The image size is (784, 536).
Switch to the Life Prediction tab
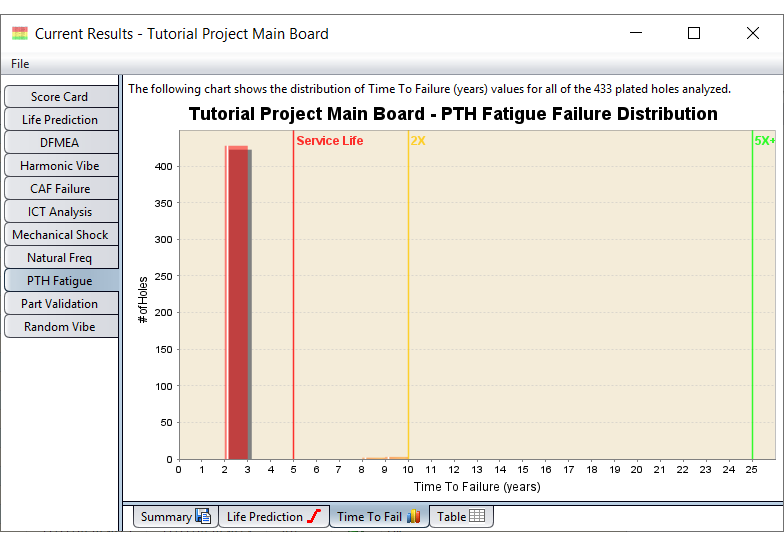274,516
